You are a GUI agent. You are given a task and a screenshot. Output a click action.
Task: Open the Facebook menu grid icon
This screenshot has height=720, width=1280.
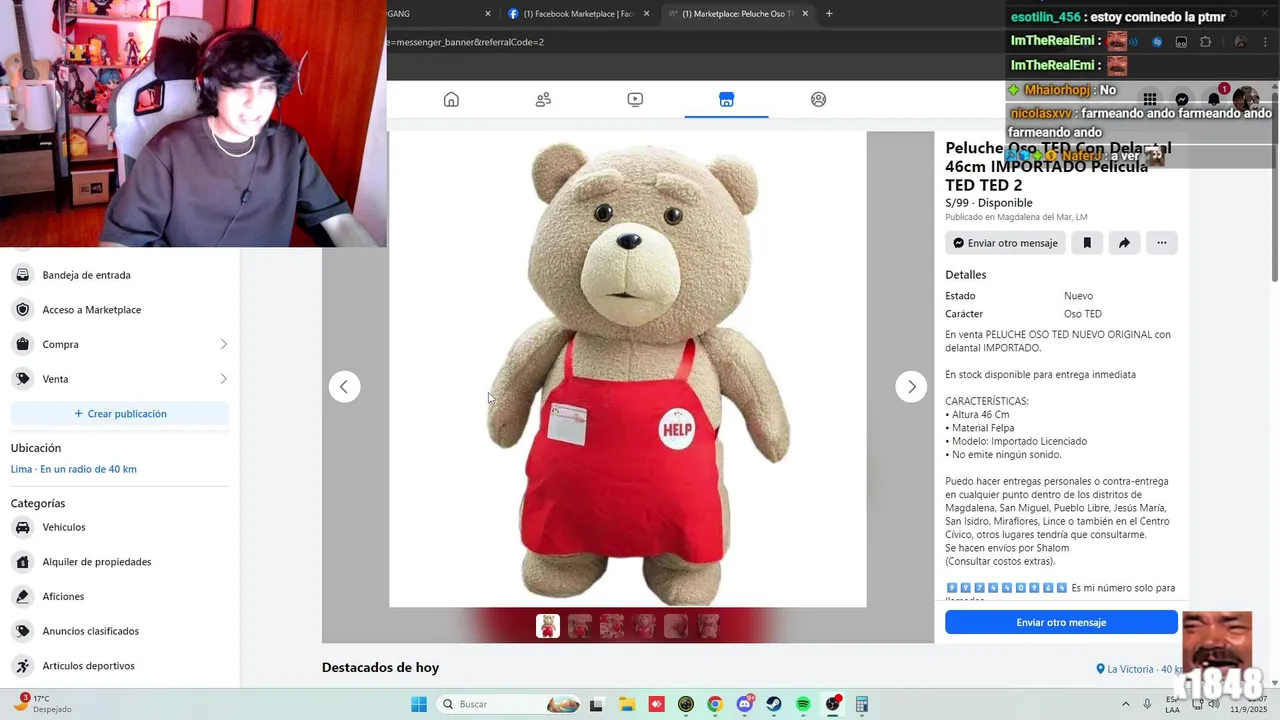click(1150, 99)
